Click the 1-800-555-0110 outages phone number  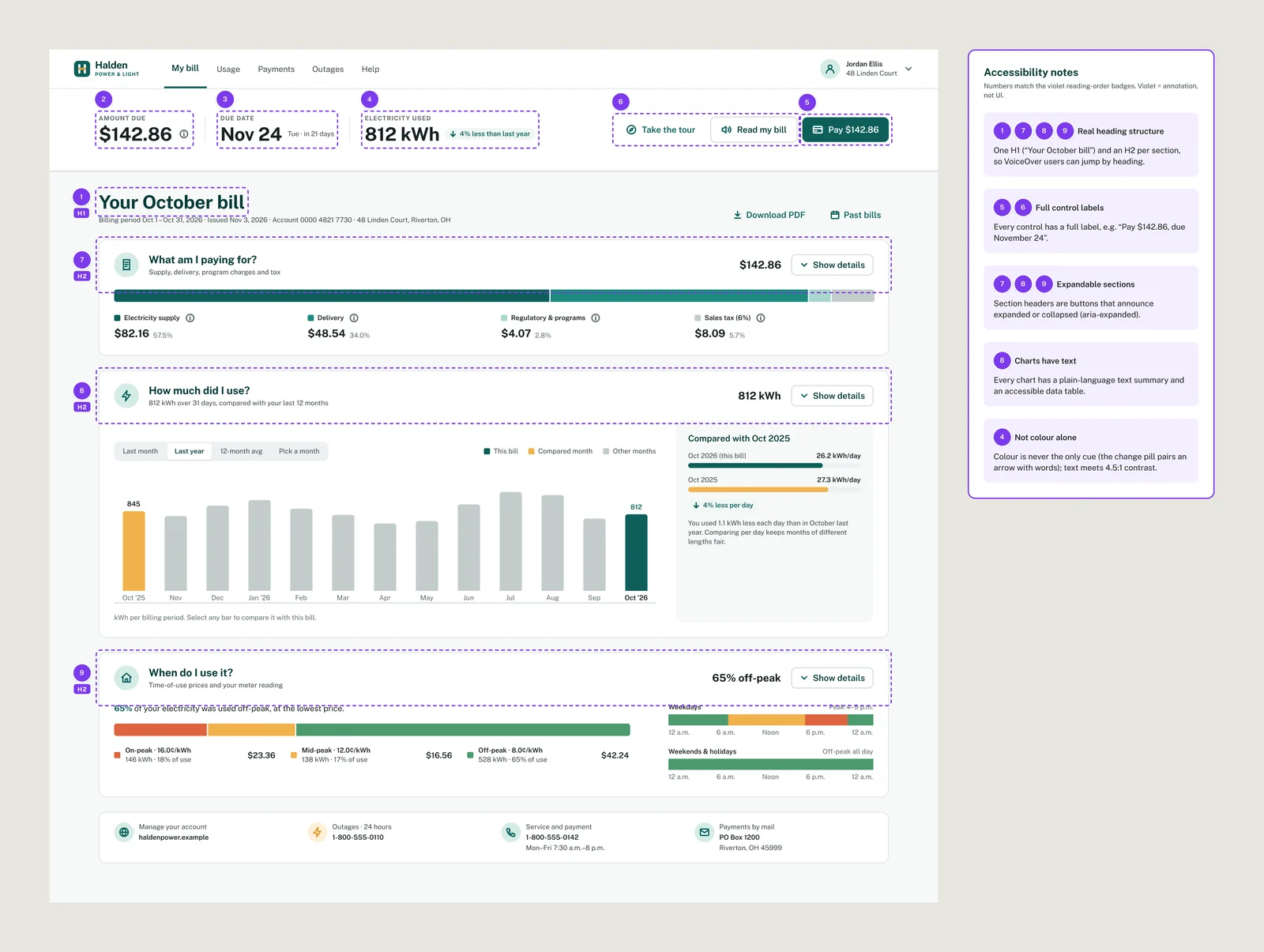(358, 837)
